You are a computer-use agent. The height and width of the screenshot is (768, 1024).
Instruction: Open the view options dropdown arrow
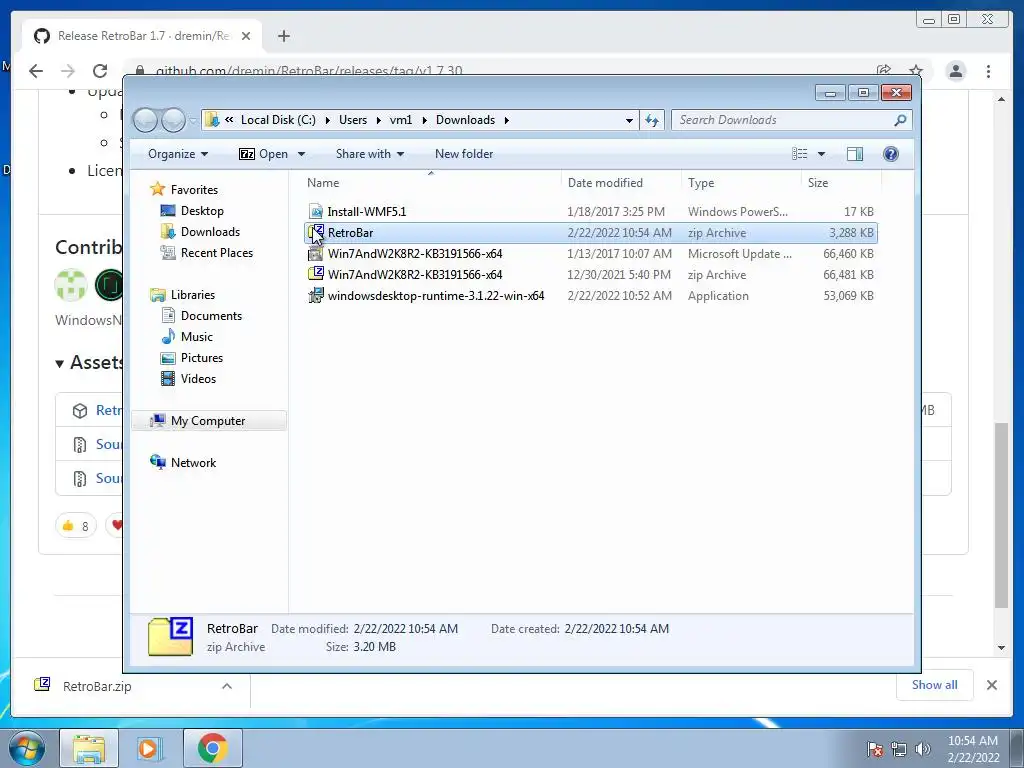(x=821, y=154)
